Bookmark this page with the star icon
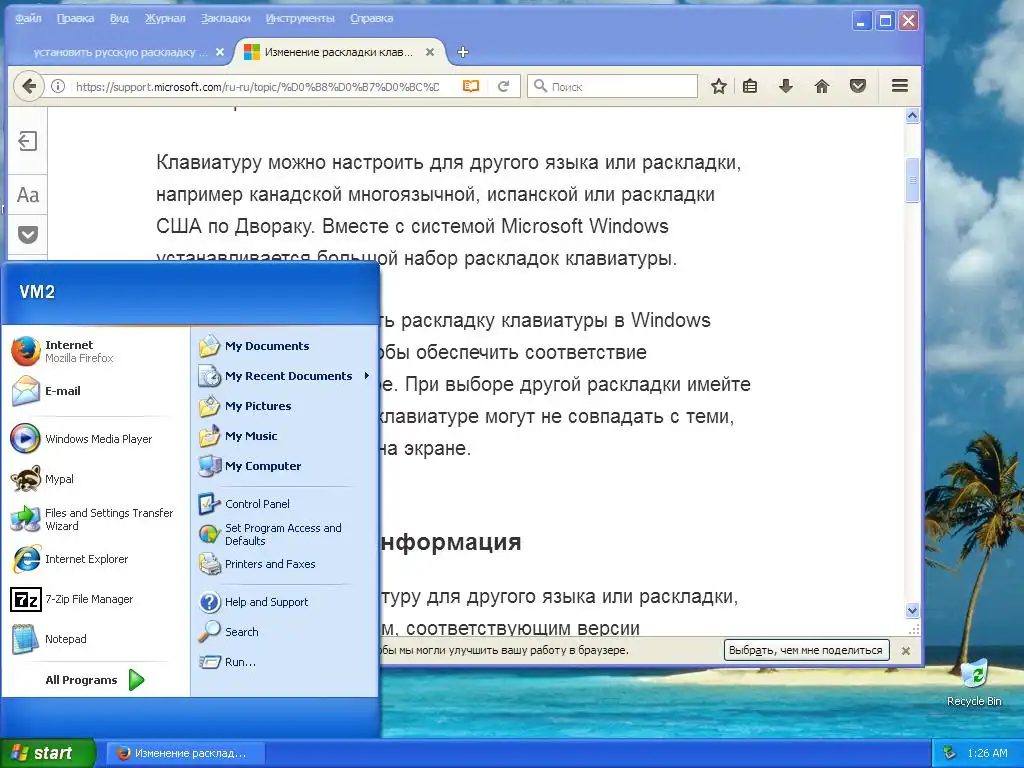 pyautogui.click(x=718, y=86)
